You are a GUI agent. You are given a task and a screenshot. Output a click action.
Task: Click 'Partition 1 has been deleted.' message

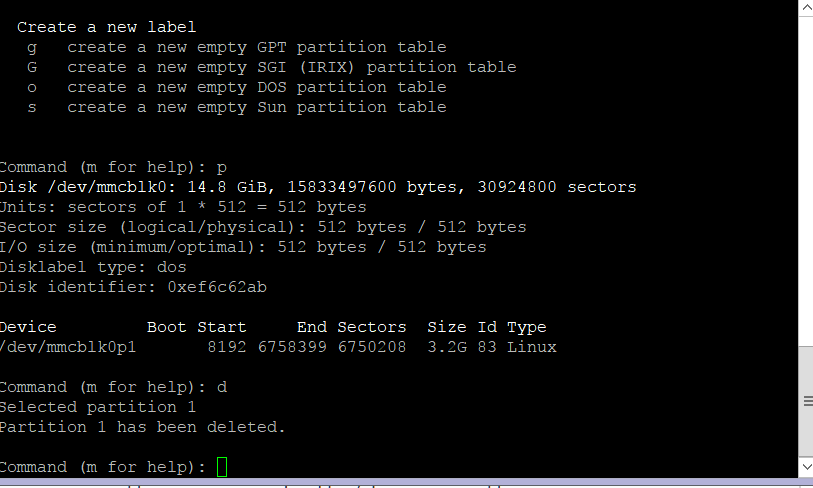point(142,427)
